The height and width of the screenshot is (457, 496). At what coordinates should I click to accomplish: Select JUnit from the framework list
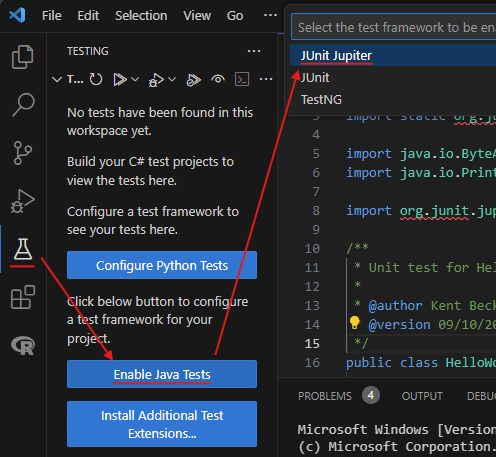393,77
